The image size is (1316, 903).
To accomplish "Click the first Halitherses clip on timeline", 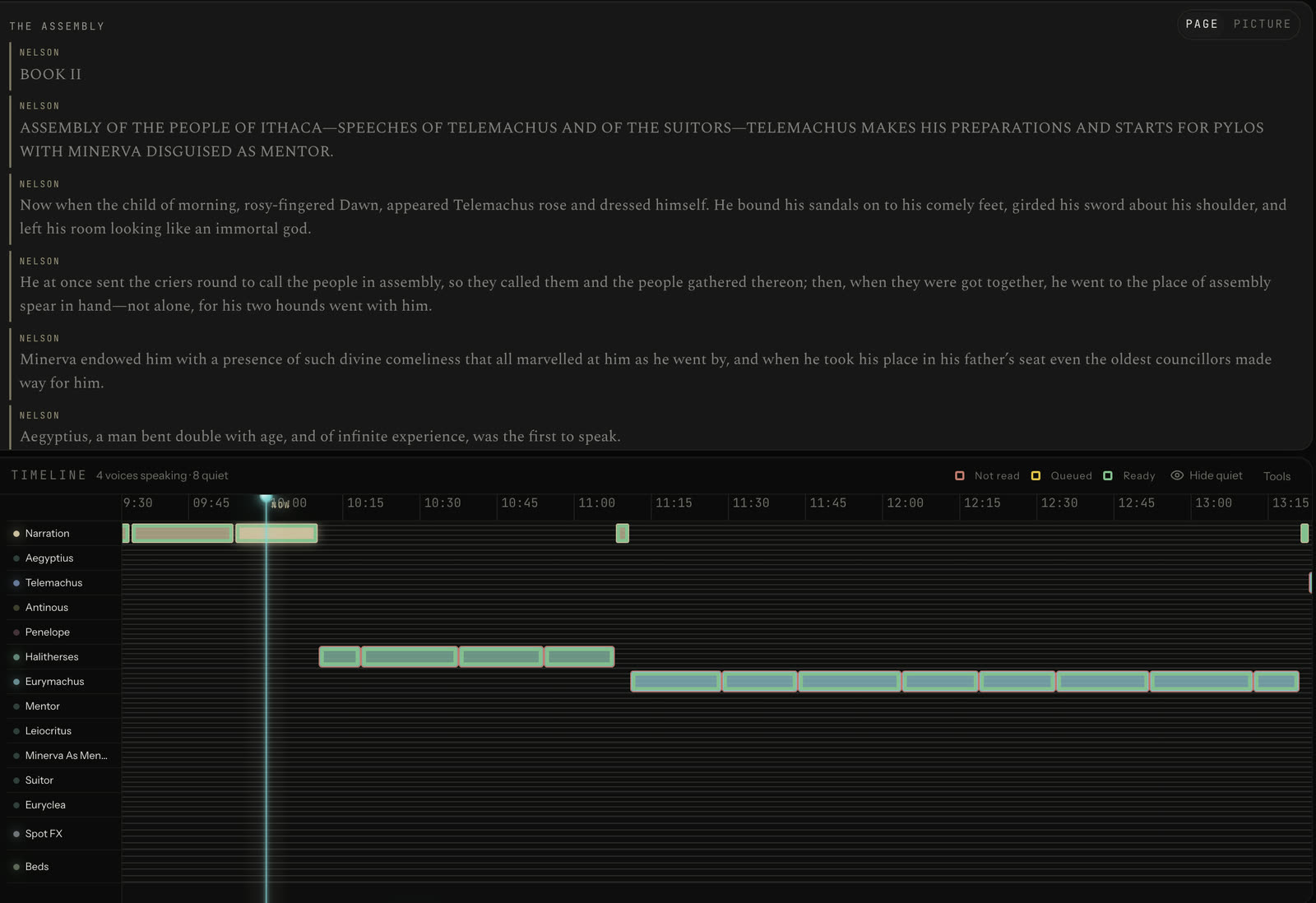I will pos(340,656).
